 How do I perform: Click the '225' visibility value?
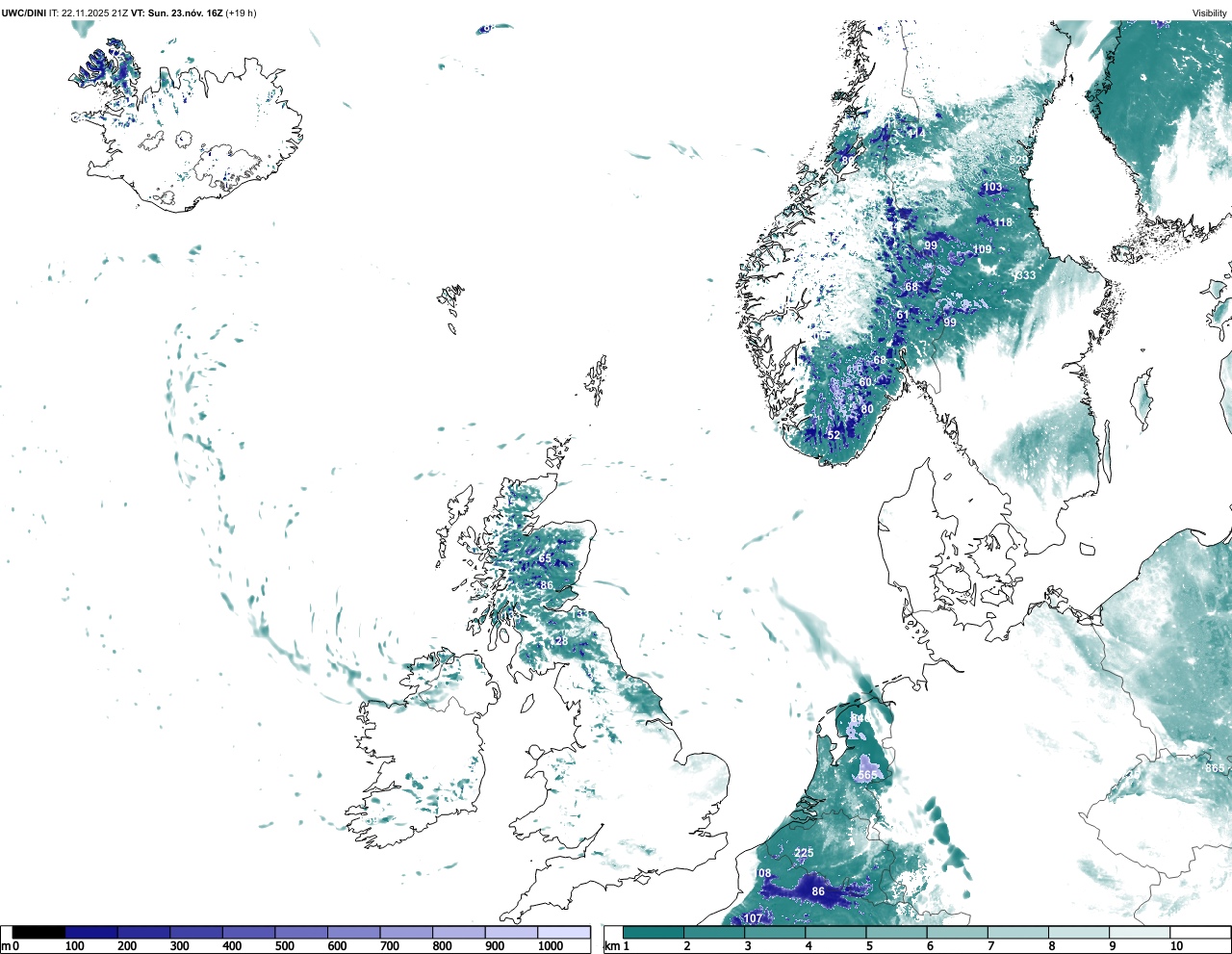pyautogui.click(x=805, y=853)
